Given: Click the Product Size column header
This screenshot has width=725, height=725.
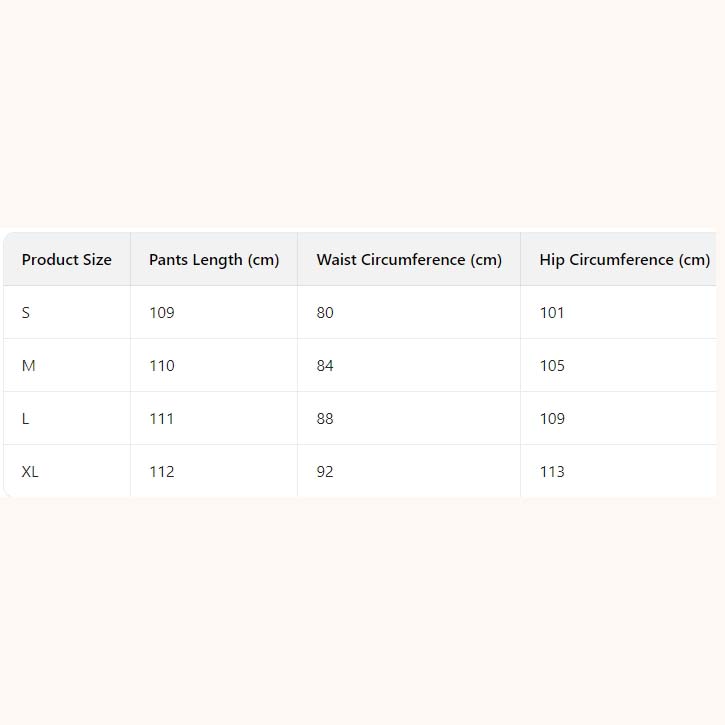Looking at the screenshot, I should (67, 260).
